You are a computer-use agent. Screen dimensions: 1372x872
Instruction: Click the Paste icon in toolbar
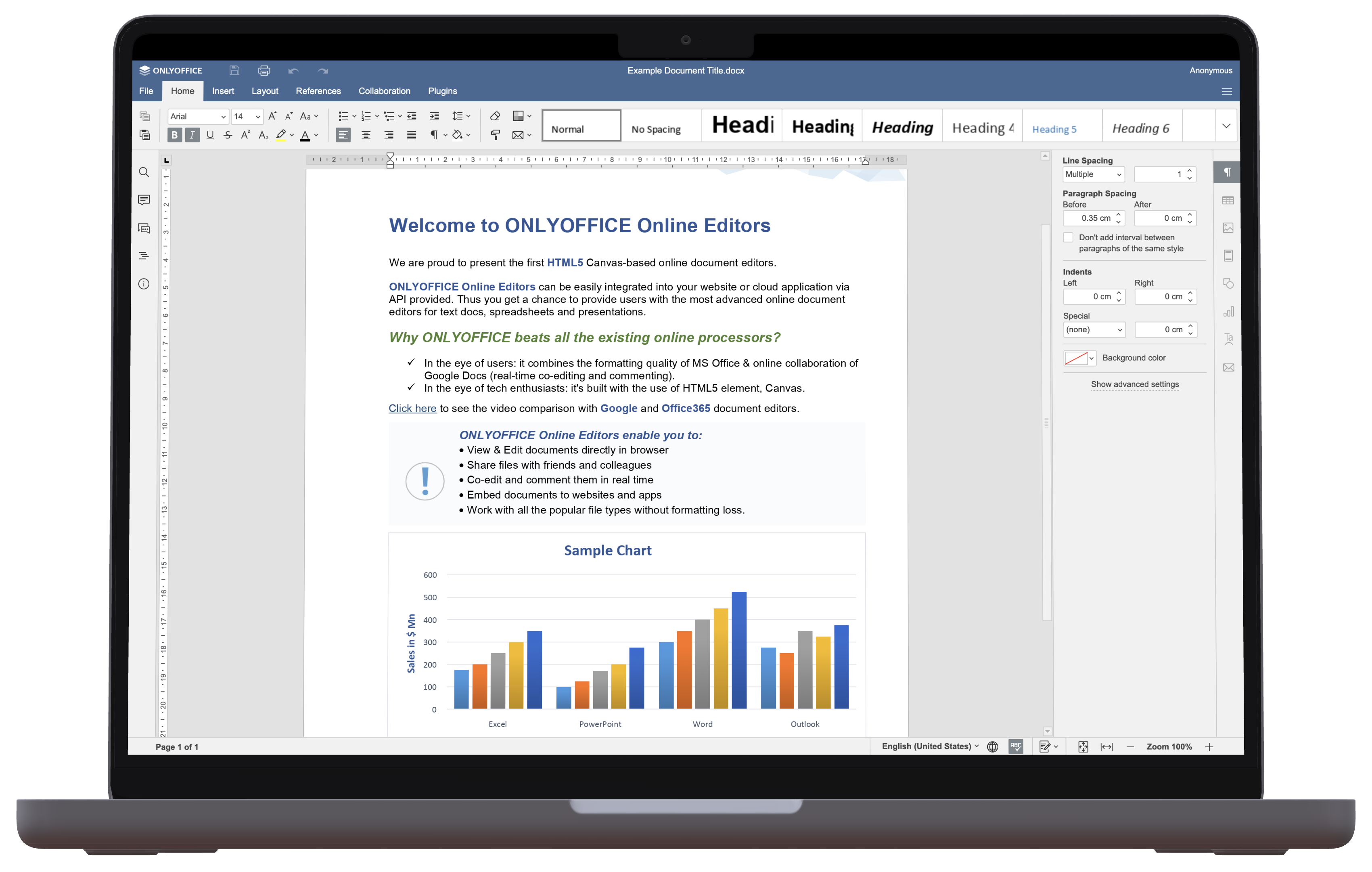pyautogui.click(x=145, y=135)
